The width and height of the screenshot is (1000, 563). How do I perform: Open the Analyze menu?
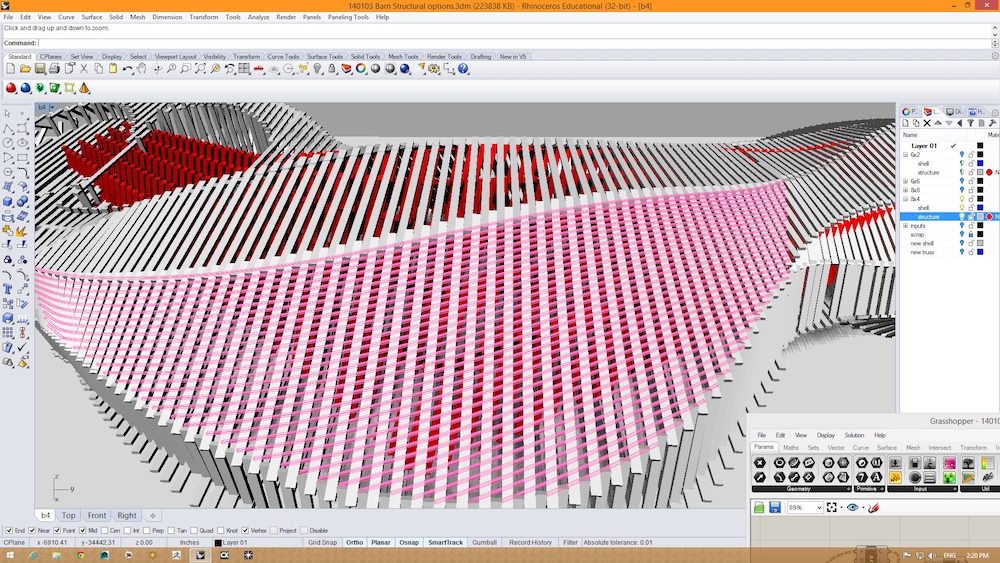tap(258, 17)
